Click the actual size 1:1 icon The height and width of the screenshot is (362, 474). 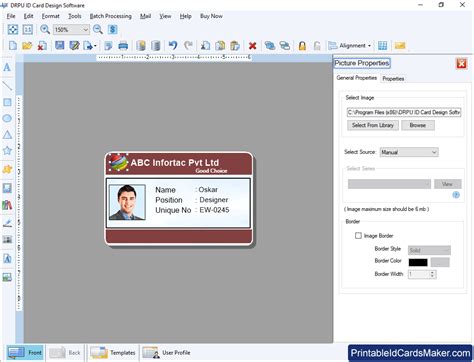pos(27,30)
